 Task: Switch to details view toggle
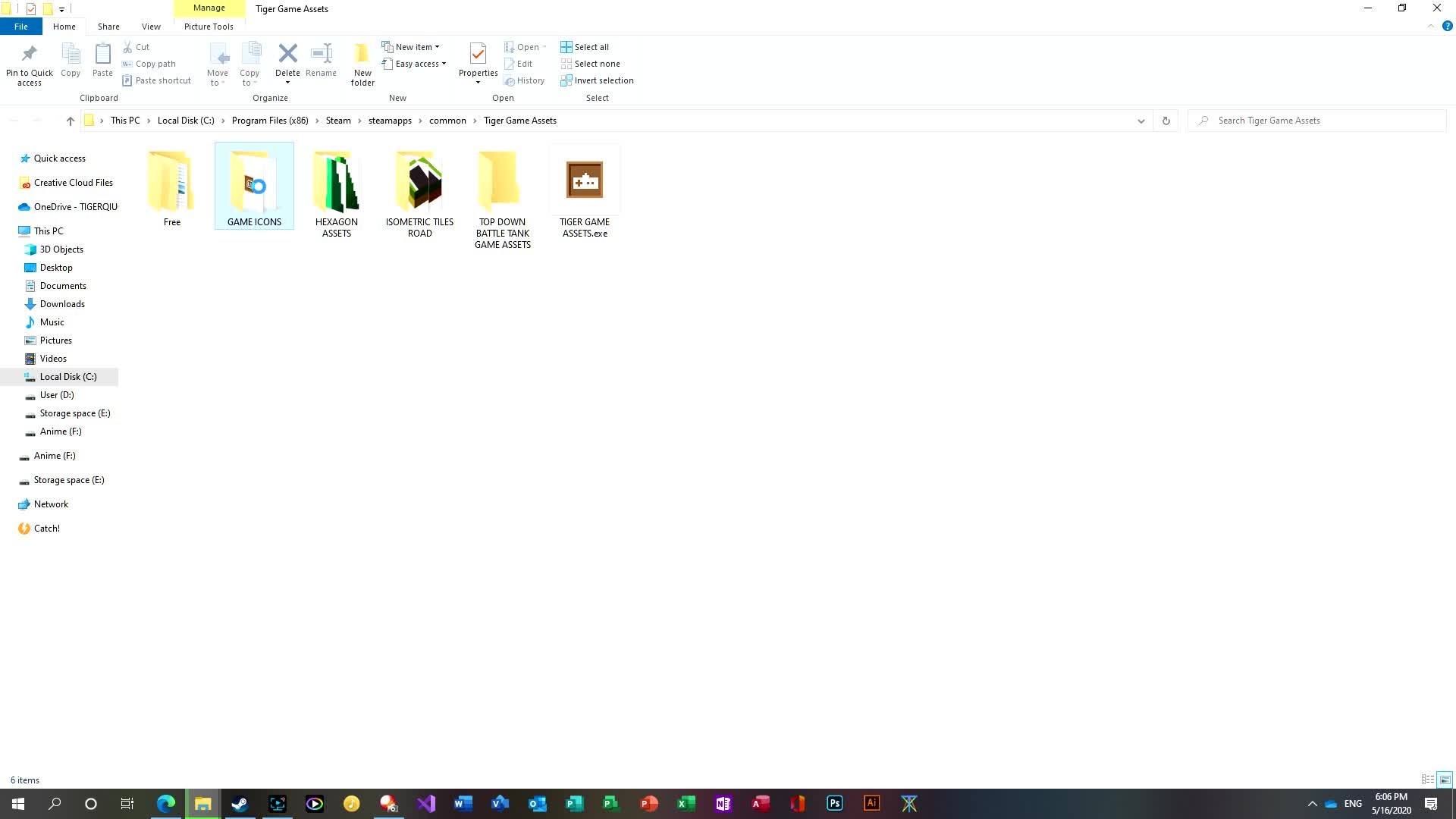click(x=1428, y=780)
